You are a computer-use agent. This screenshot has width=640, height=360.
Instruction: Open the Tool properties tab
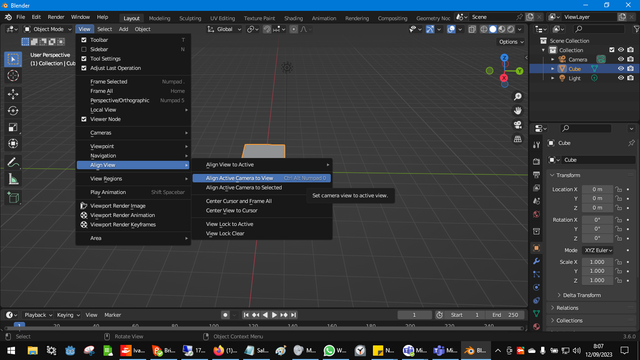537,145
